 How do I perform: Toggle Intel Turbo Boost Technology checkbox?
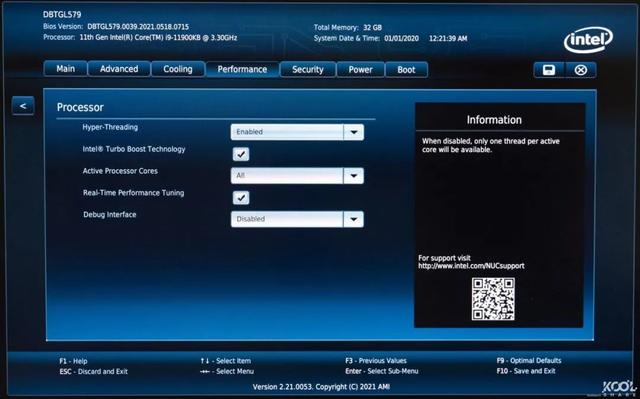click(x=241, y=154)
